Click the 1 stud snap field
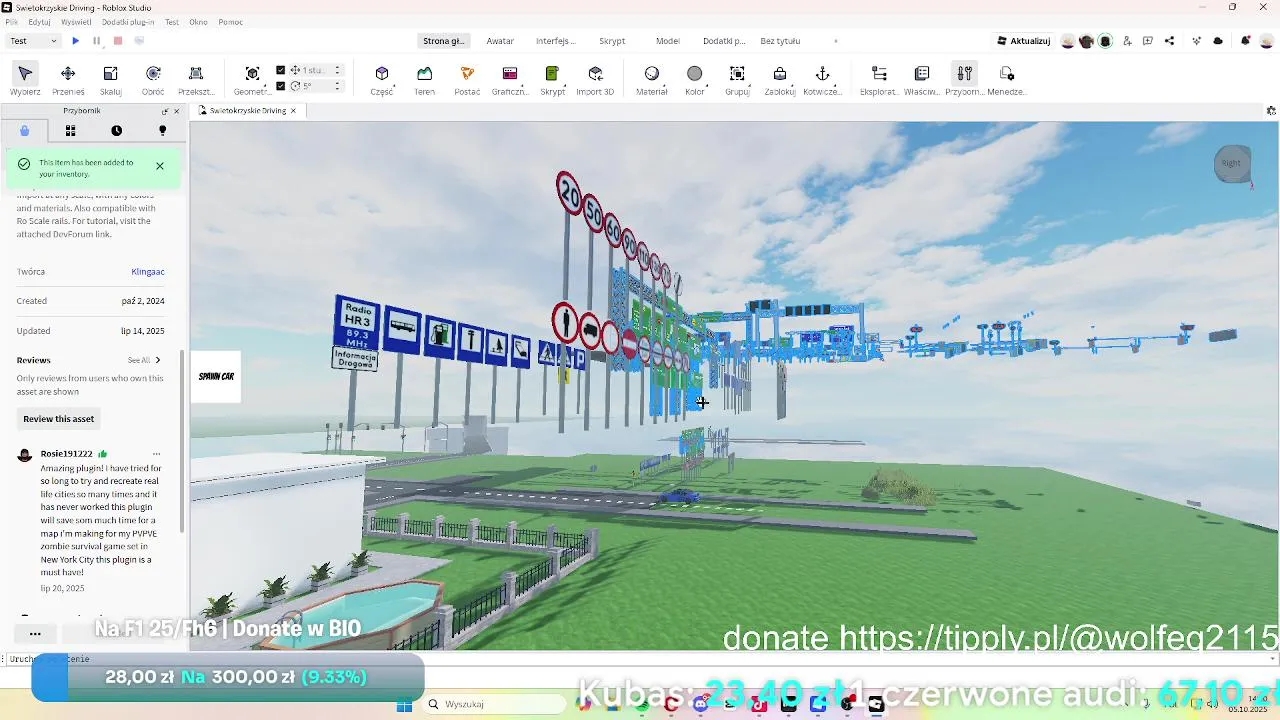1280x720 pixels. coord(318,70)
